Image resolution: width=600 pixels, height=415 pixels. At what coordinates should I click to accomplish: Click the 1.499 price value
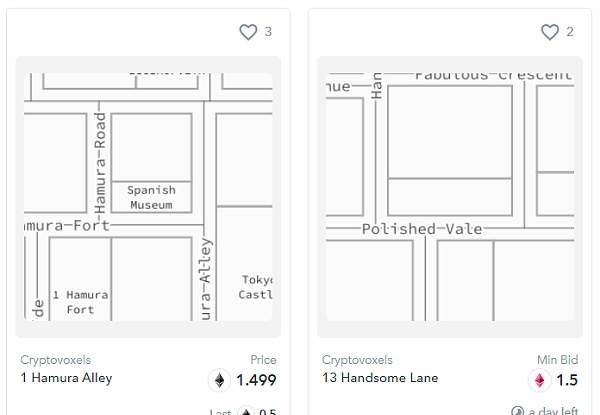[256, 380]
